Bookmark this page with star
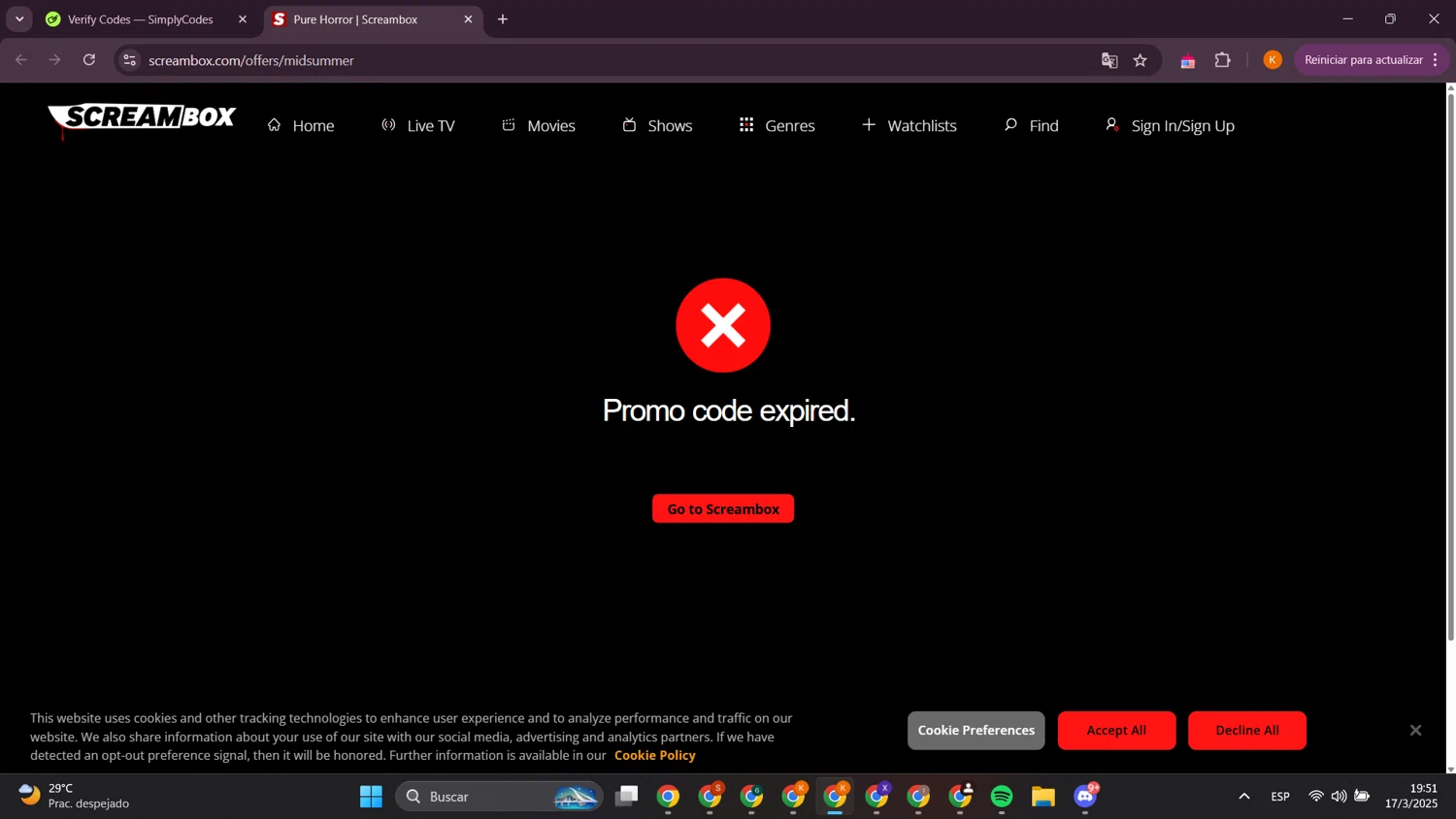1456x819 pixels. 1141,60
